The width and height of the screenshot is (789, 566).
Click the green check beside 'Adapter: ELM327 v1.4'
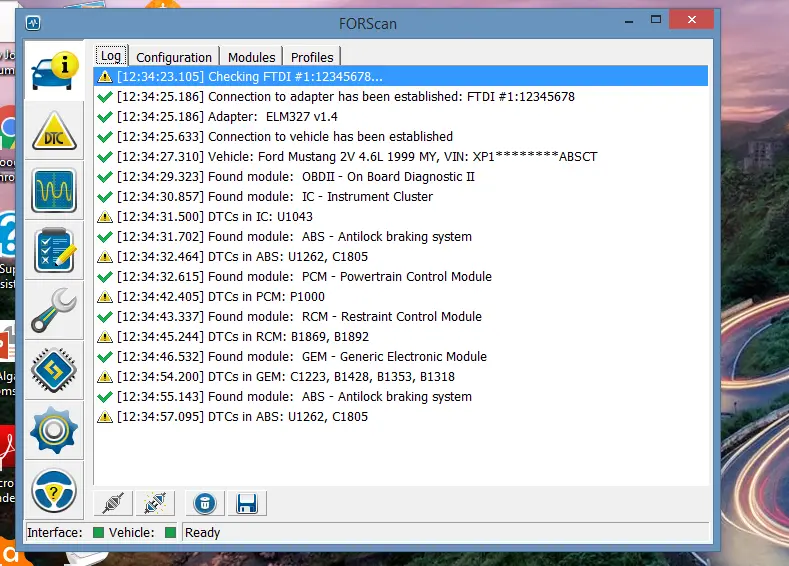click(x=105, y=117)
